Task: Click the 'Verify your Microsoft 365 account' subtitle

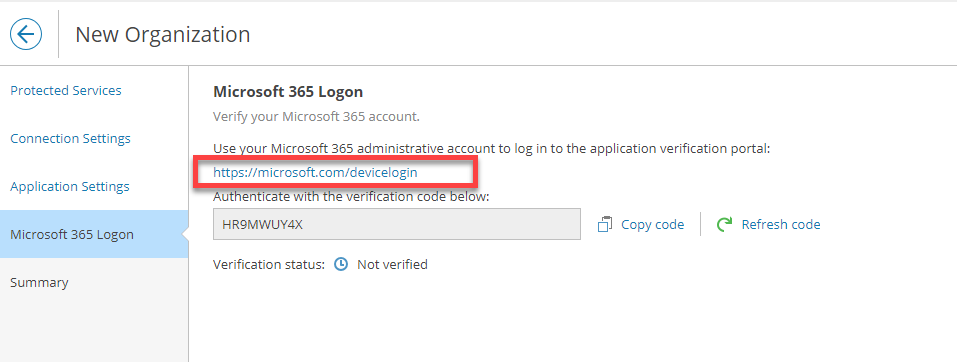Action: (316, 117)
